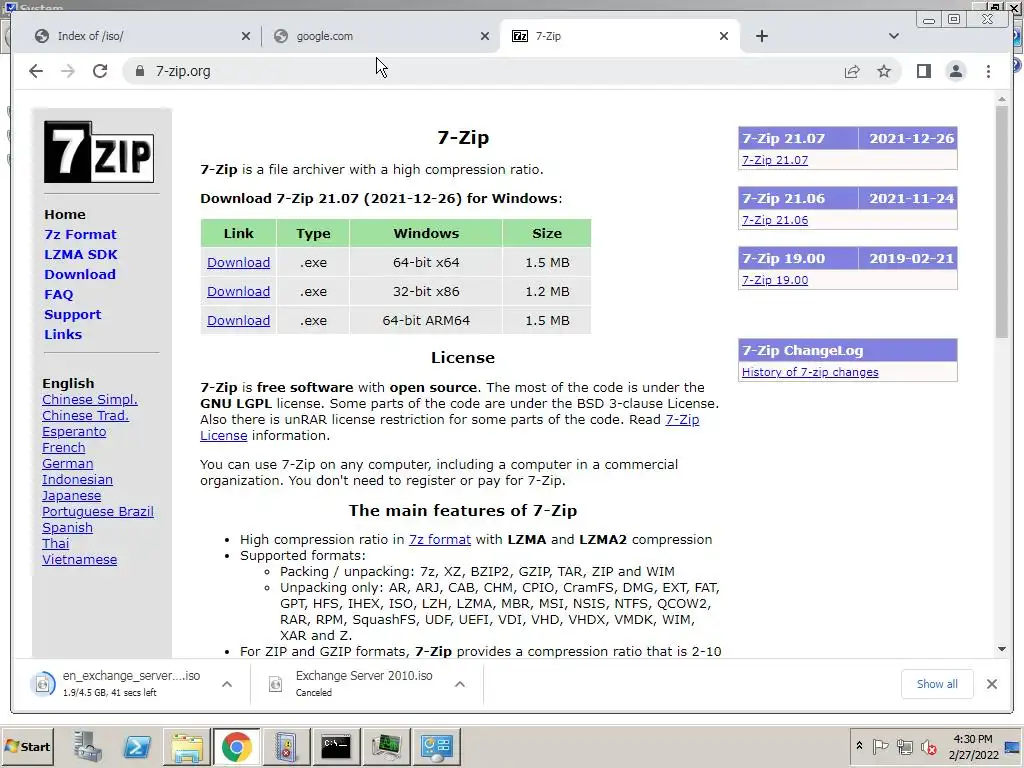Viewport: 1024px width, 768px height.
Task: Open the FAQ sidebar page
Action: click(x=59, y=295)
